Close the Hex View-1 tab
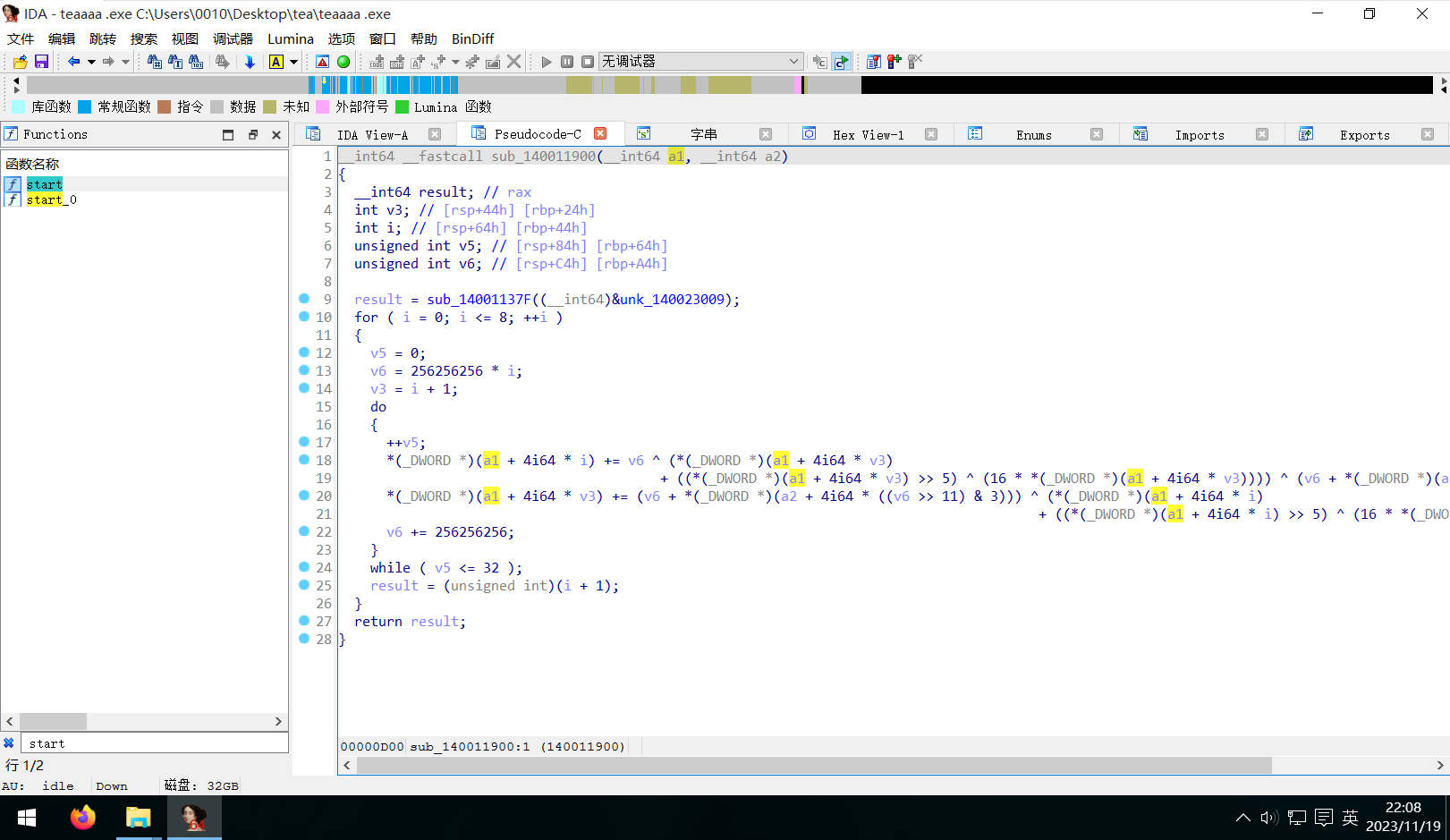 (x=931, y=134)
